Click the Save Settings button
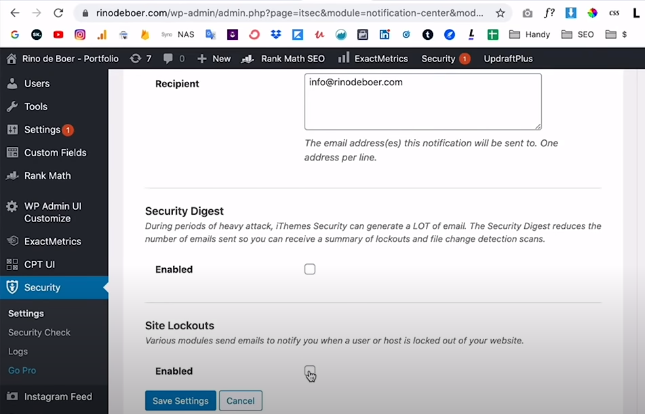Screen dimensions: 645x414 point(179,401)
